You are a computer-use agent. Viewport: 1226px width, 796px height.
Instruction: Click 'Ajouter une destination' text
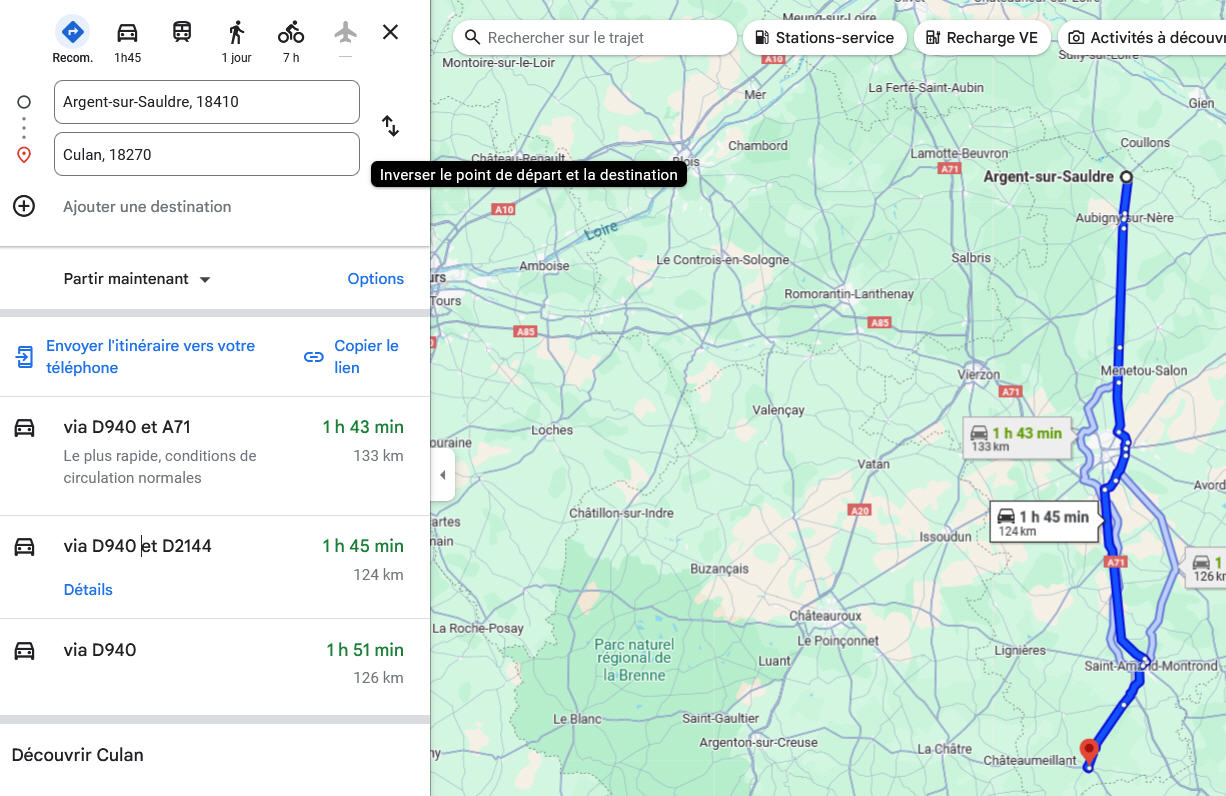[x=147, y=207]
